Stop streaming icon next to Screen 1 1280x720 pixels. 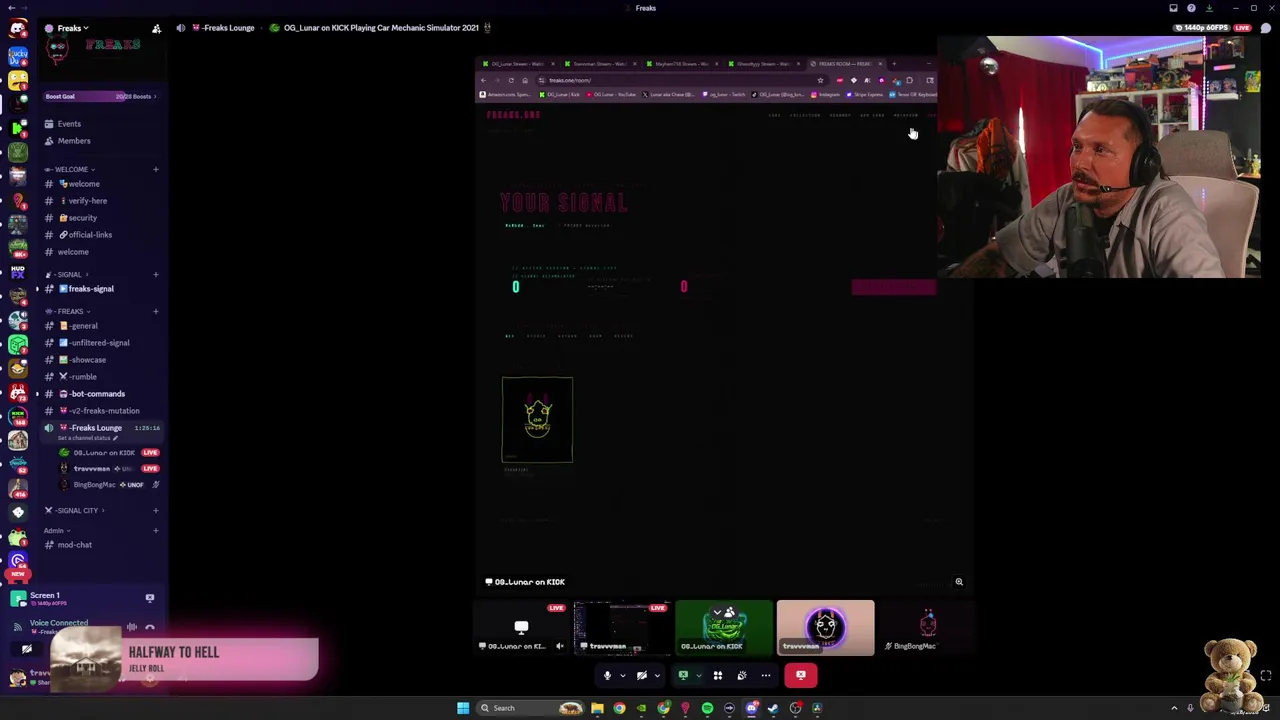click(150, 598)
